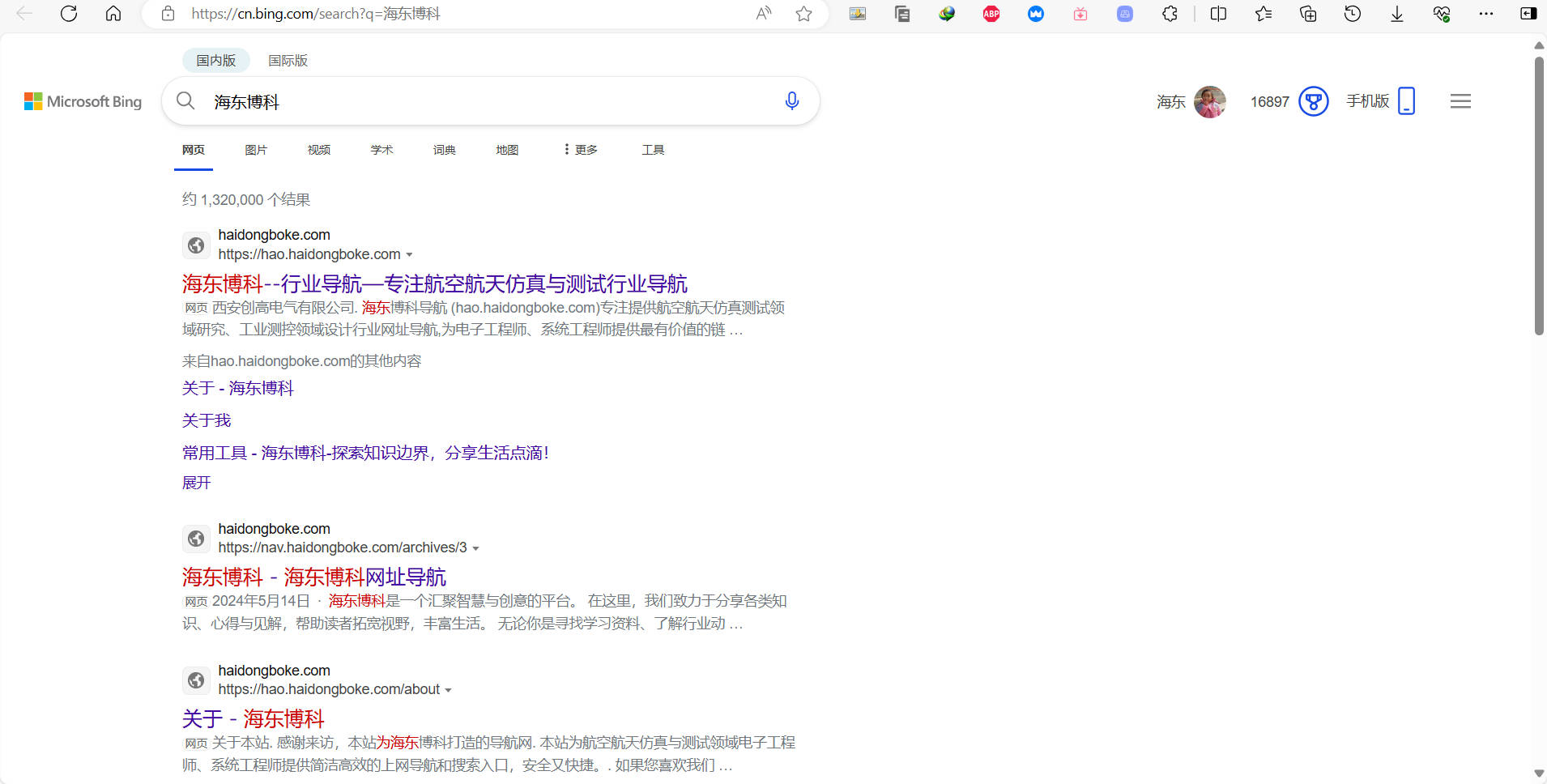Click the page vertical scrollbar thumb
The image size is (1547, 784).
pos(1539,194)
